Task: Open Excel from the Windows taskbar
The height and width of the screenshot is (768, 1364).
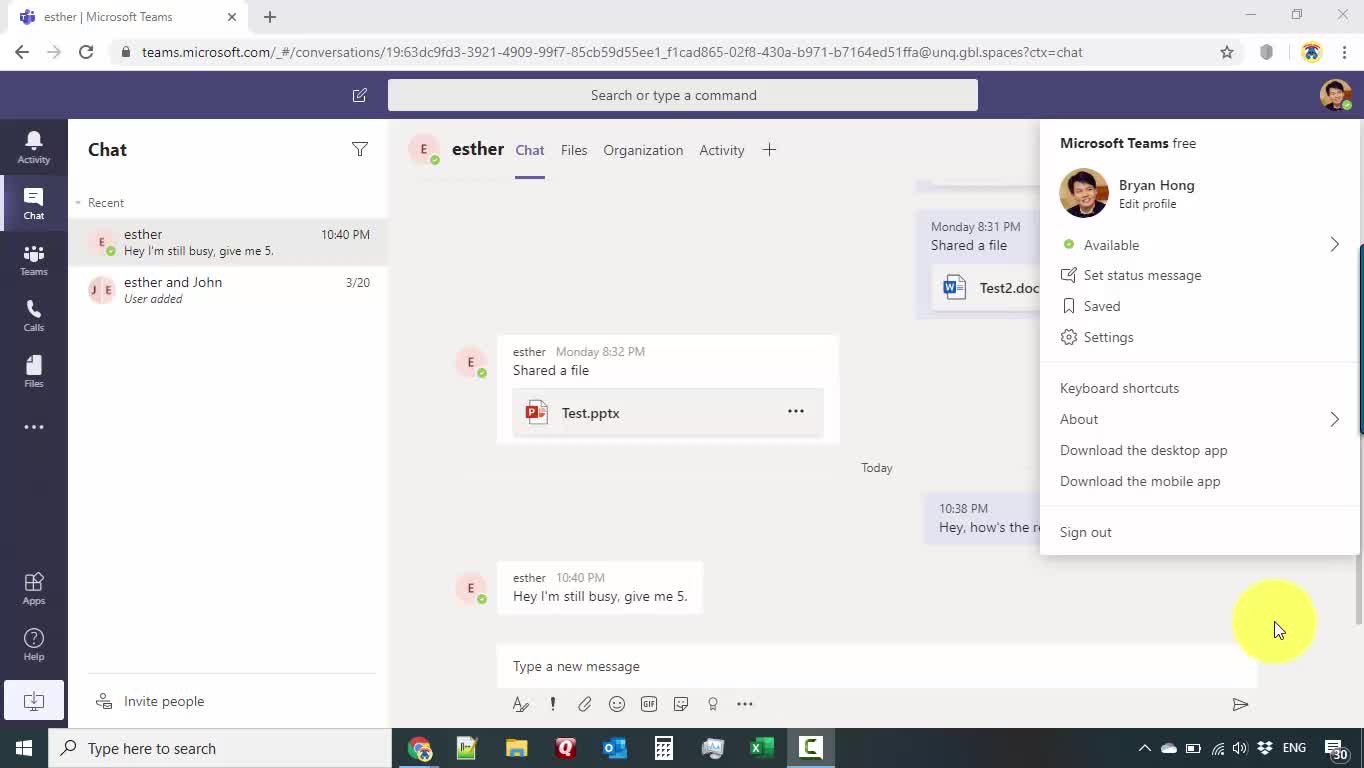Action: tap(761, 748)
